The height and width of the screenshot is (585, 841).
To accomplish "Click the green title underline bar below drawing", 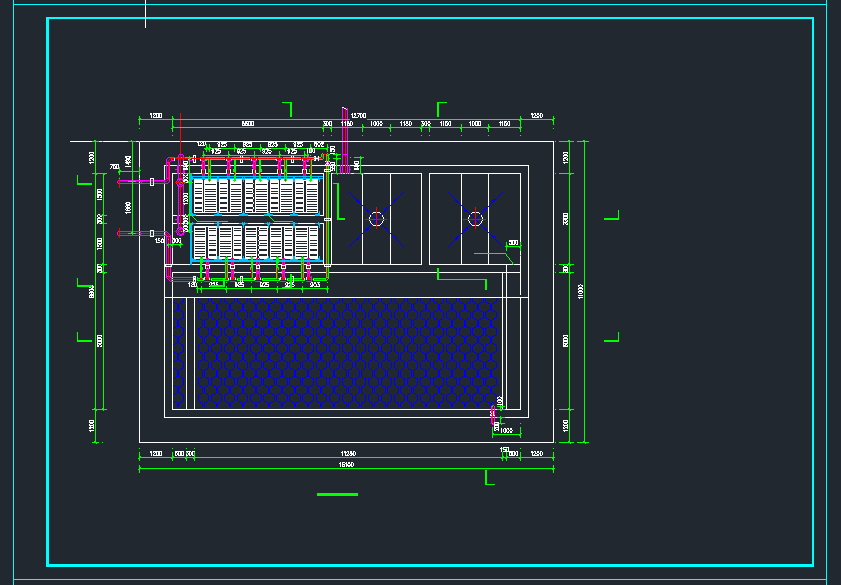I will pyautogui.click(x=337, y=494).
